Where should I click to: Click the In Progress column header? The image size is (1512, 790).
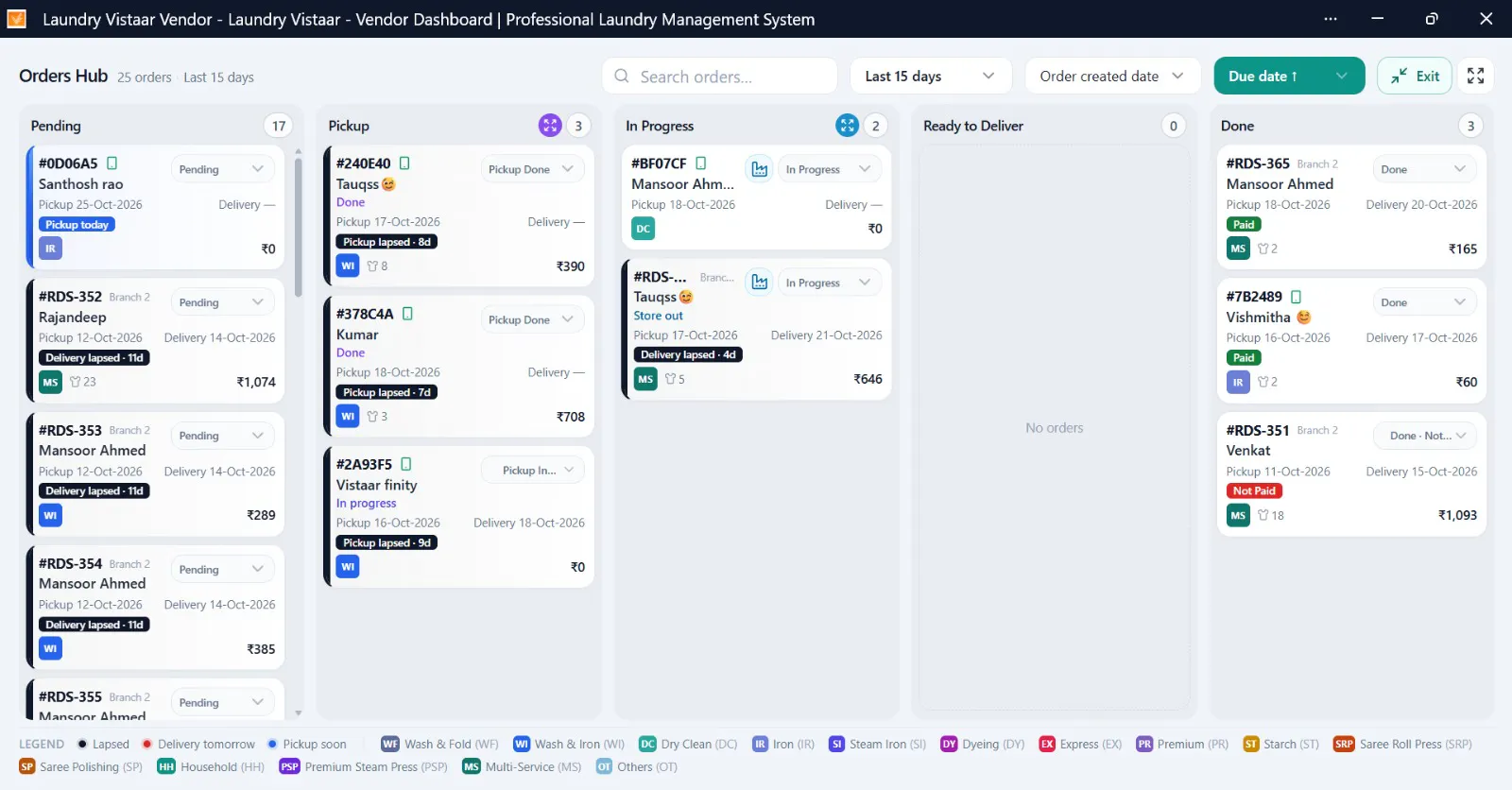tap(660, 126)
